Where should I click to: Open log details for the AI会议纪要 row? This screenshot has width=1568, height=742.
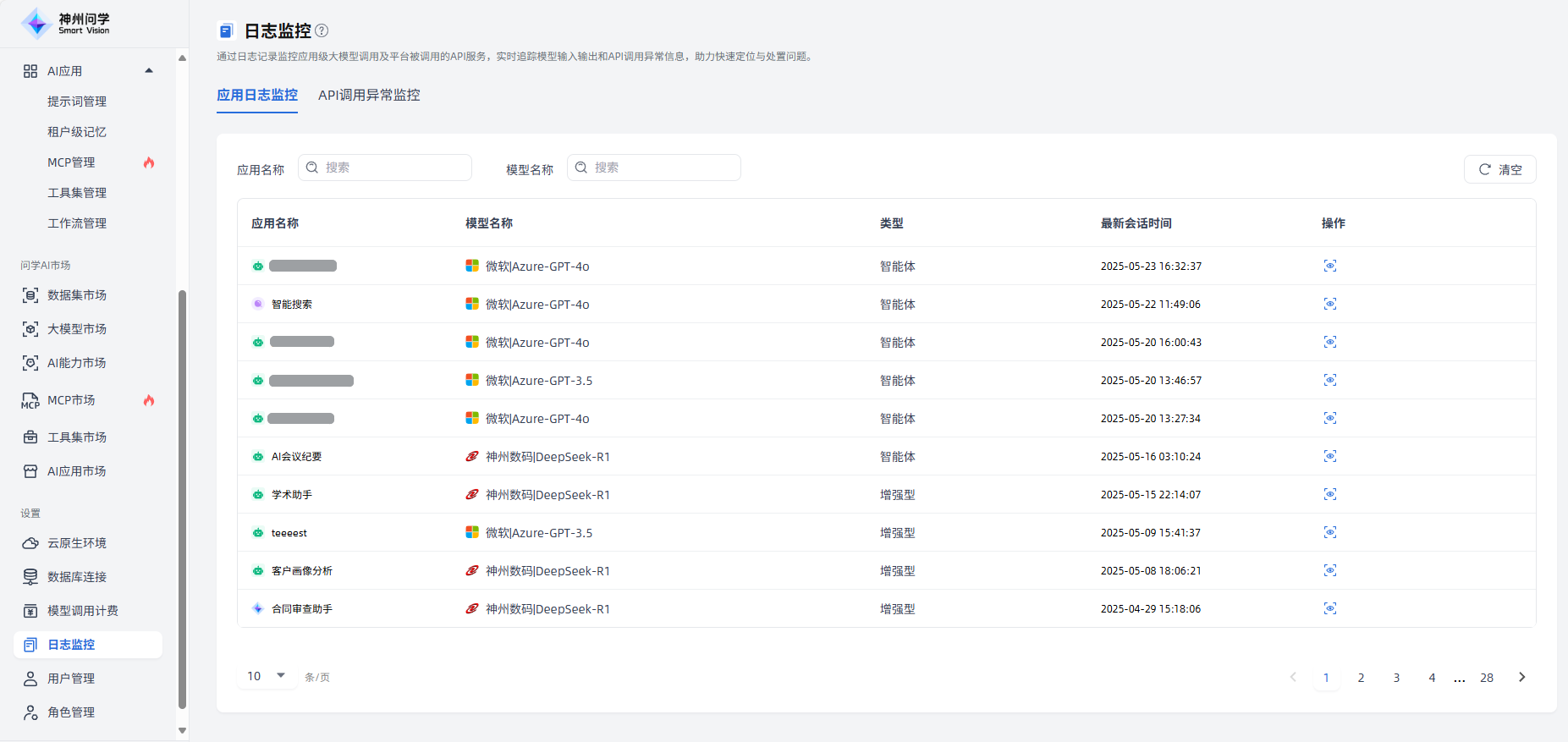(1329, 456)
